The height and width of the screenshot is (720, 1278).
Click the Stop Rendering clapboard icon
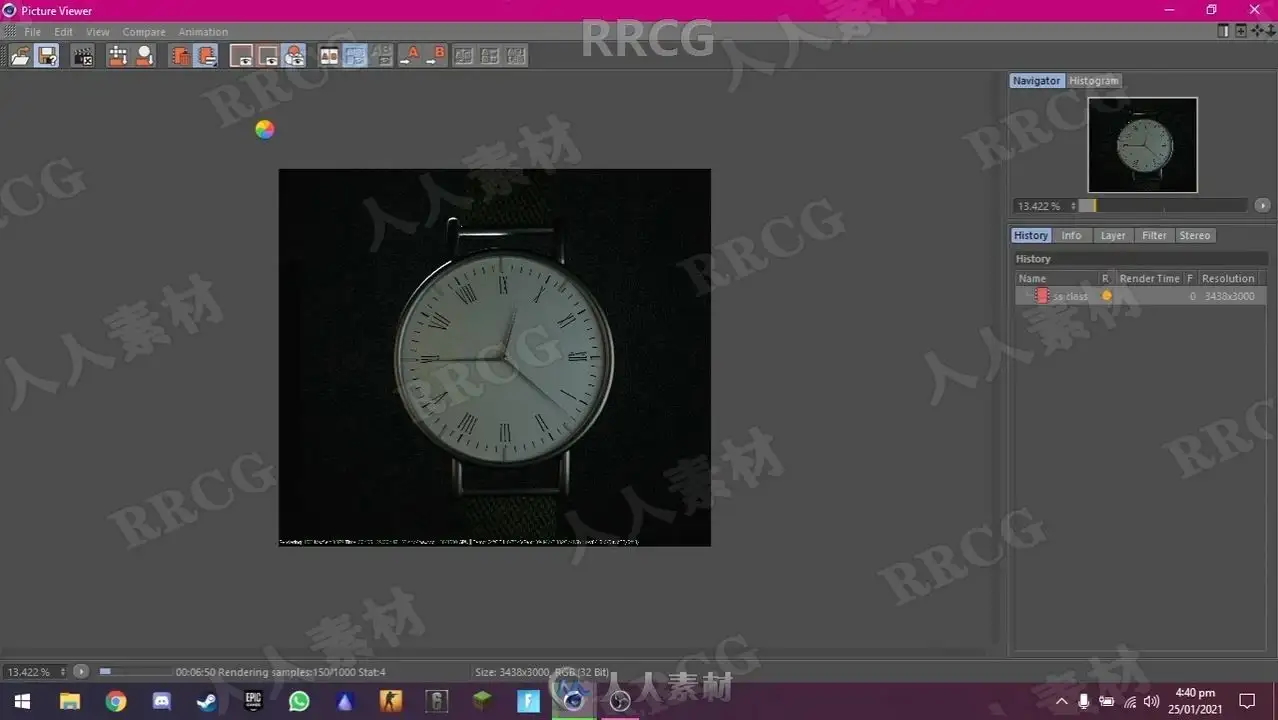click(83, 56)
